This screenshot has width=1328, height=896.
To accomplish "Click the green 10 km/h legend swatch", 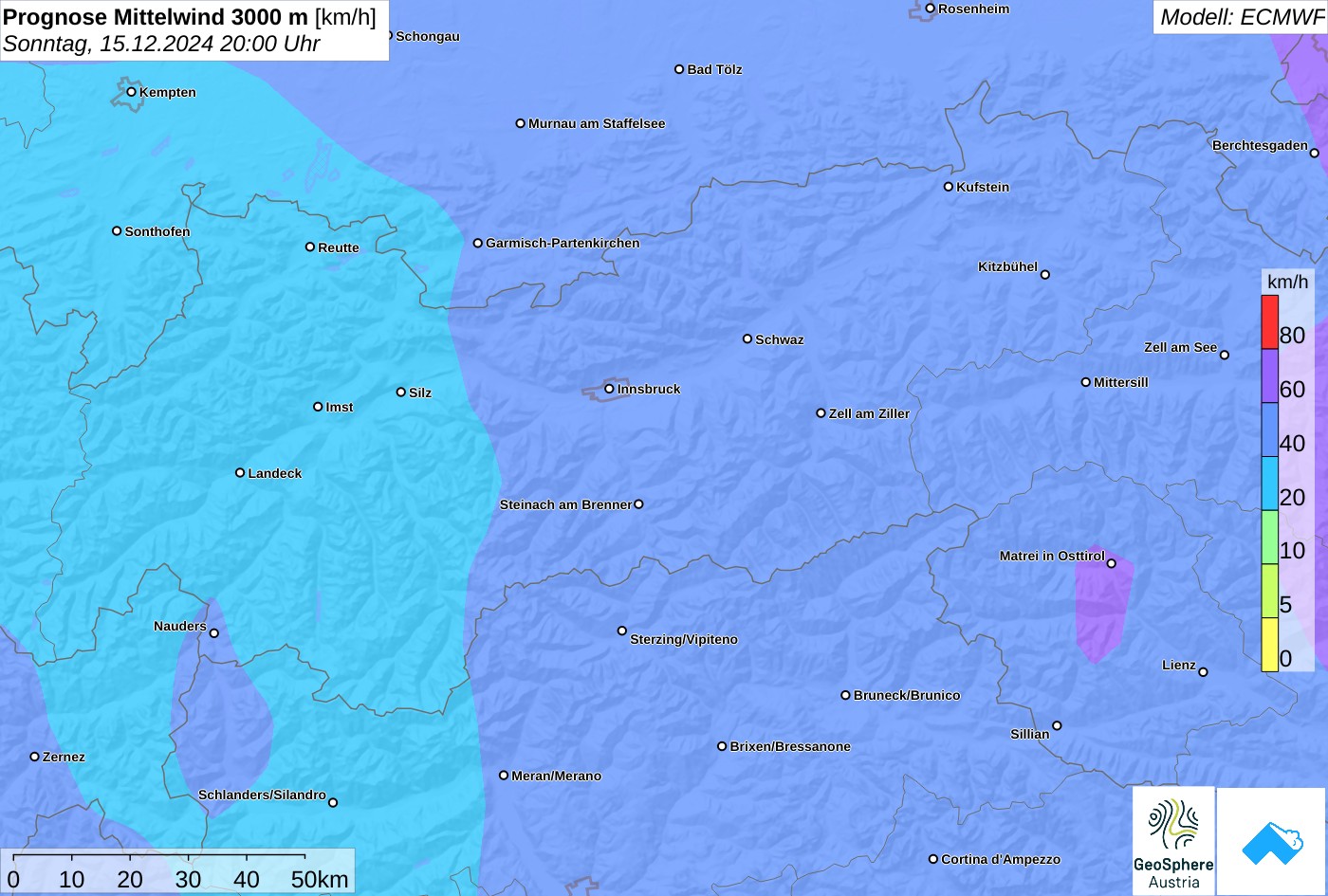I will (x=1269, y=538).
